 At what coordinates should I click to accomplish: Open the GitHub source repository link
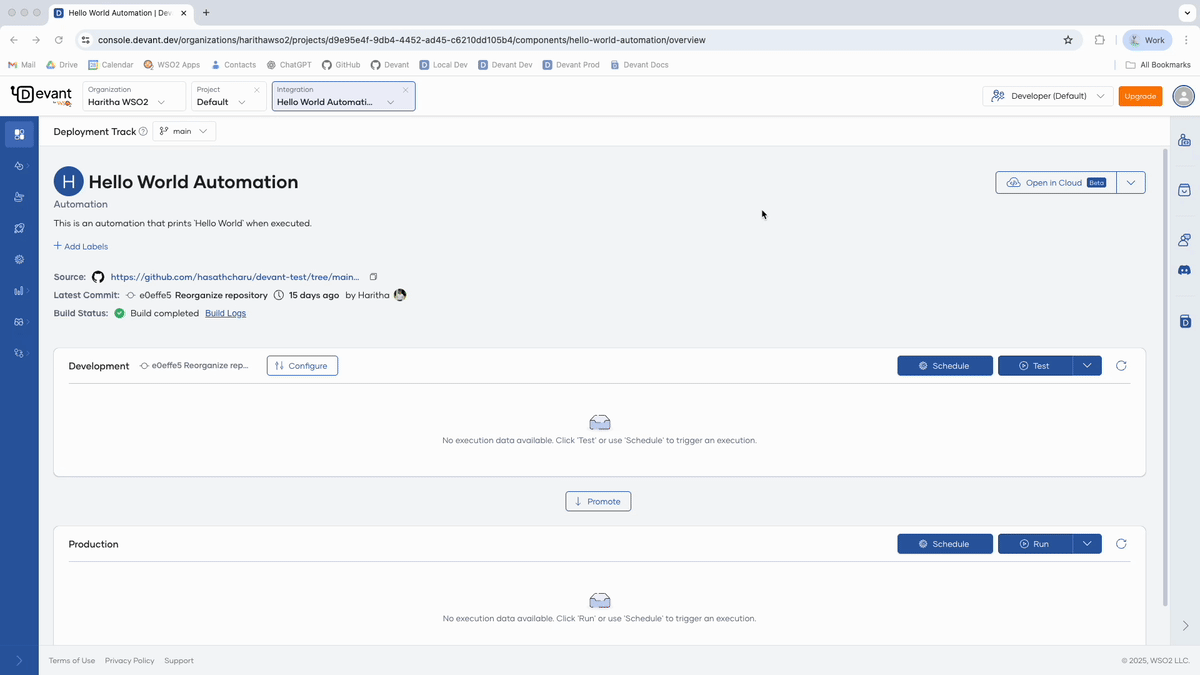234,277
